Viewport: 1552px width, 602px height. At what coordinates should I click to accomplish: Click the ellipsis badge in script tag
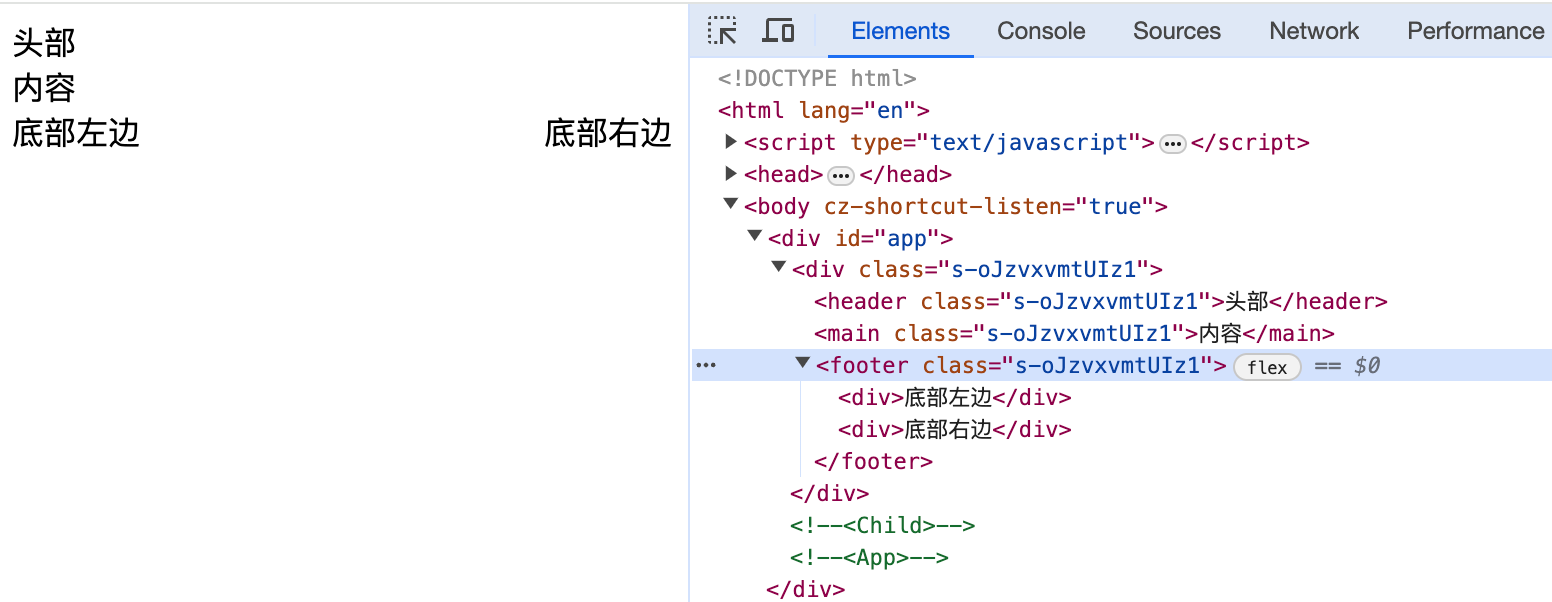pos(1172,144)
